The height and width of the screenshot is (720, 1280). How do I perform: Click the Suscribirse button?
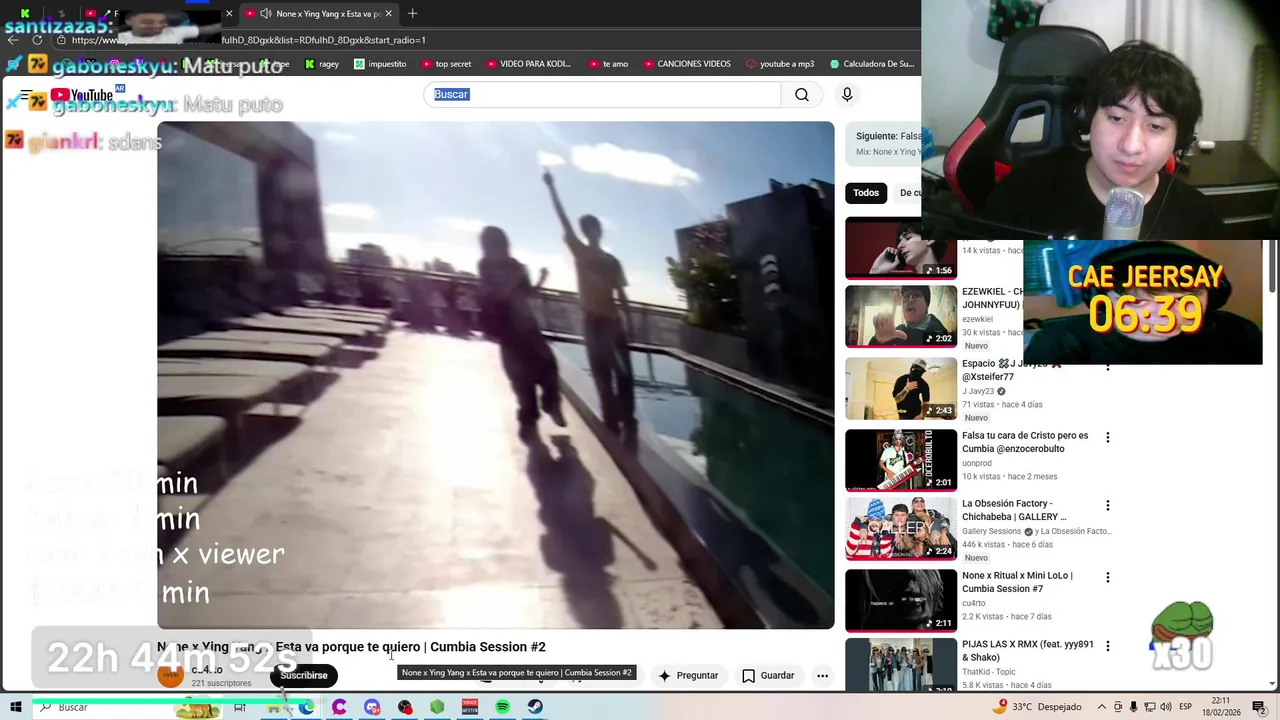pos(304,676)
